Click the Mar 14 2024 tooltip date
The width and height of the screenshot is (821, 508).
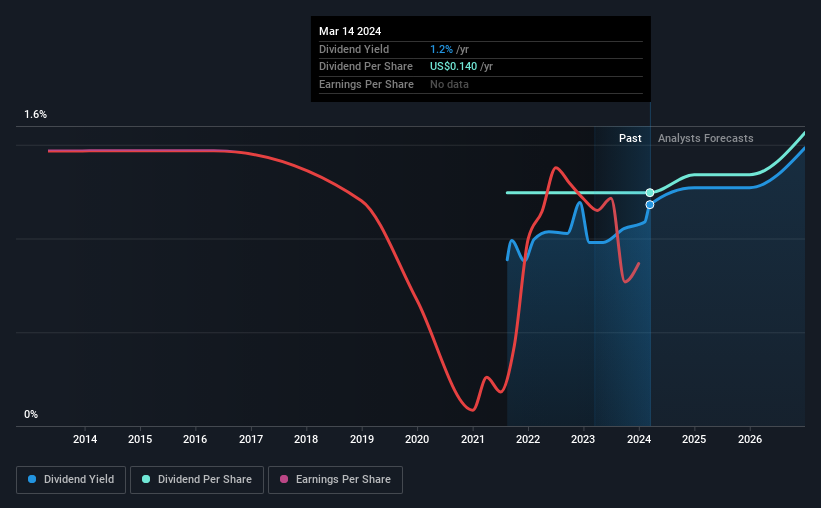pos(350,31)
